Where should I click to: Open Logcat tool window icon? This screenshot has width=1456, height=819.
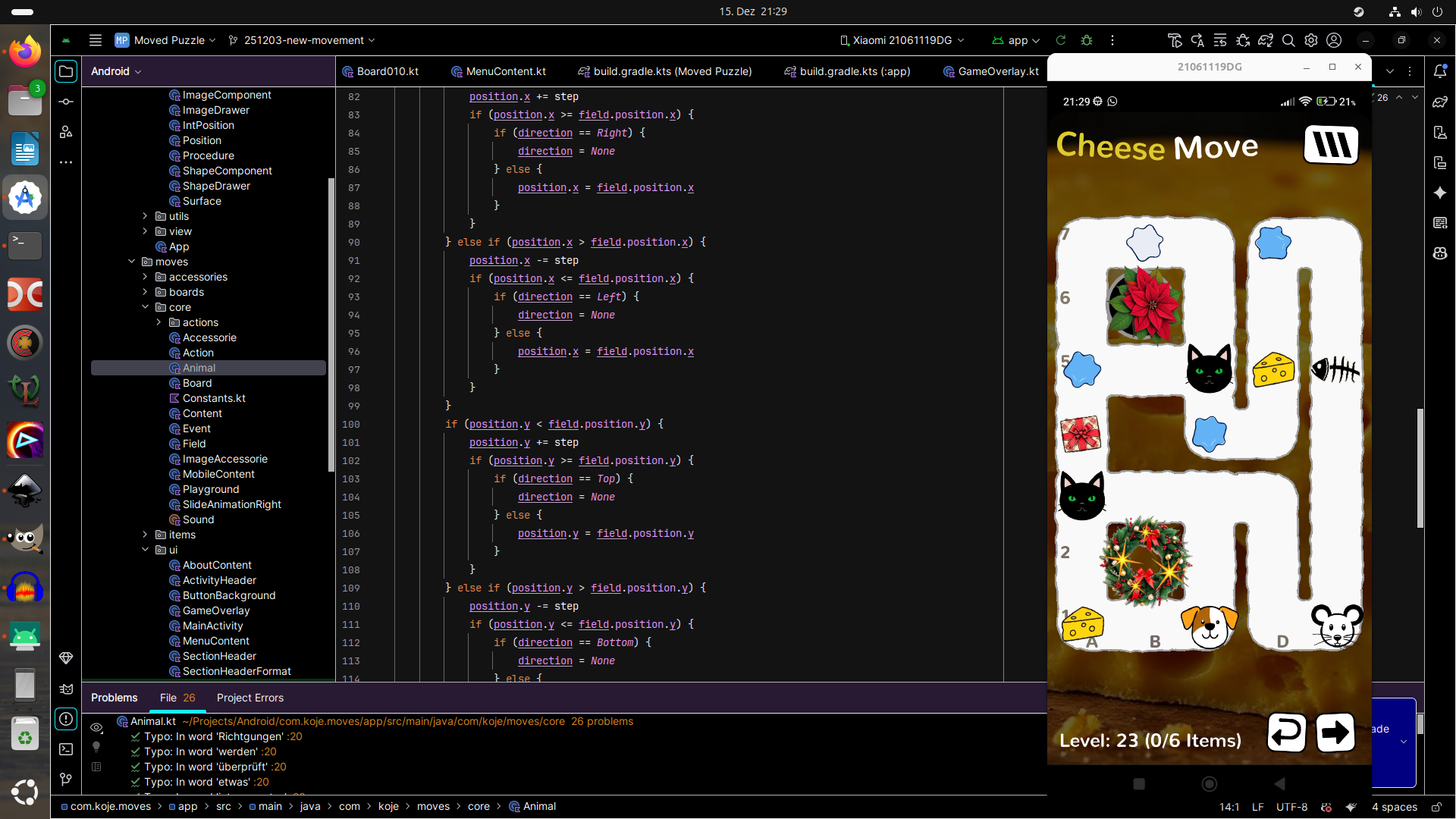66,689
